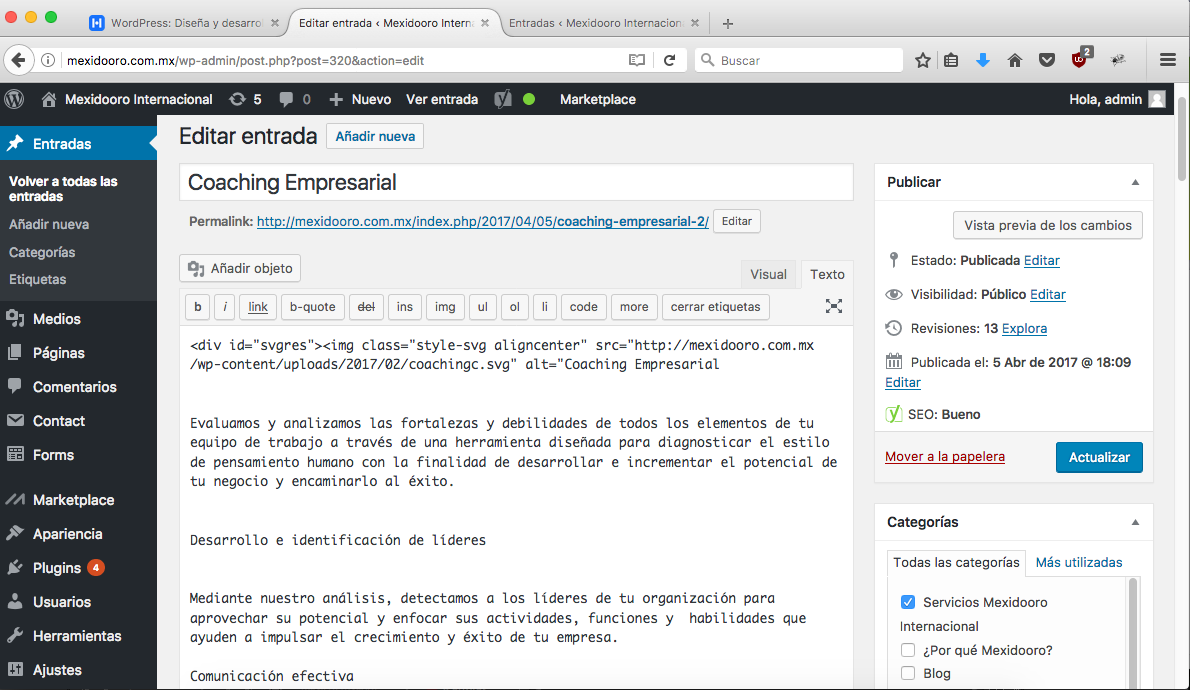1190x690 pixels.
Task: Edit the Visibilidad setting
Action: pyautogui.click(x=1047, y=295)
